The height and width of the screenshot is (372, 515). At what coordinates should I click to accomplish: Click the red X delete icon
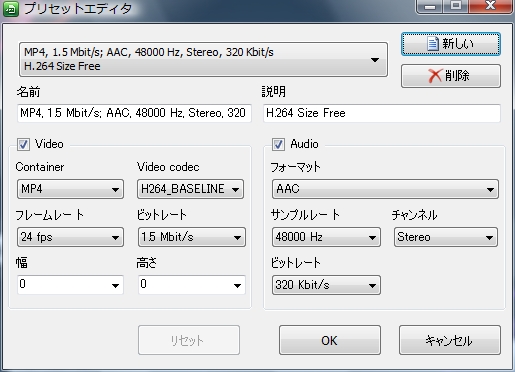(435, 76)
